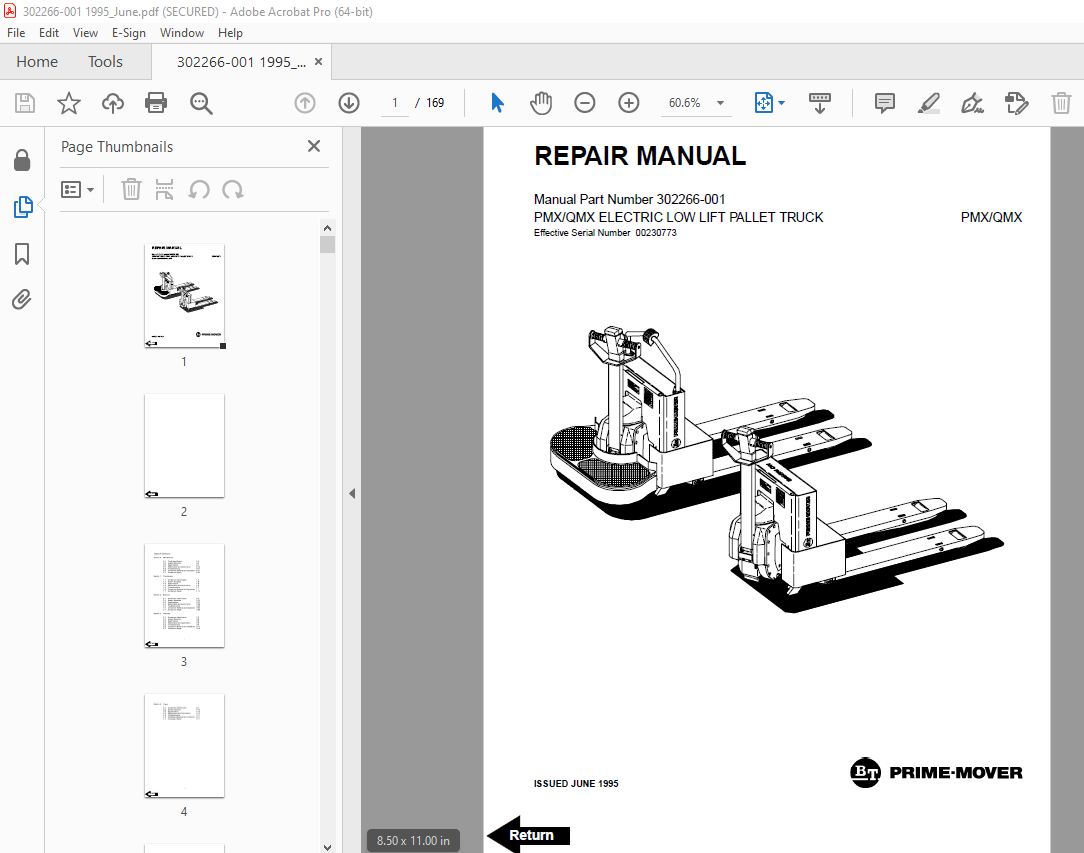Click the scissors icon in thumbnails panel
The width and height of the screenshot is (1084, 853).
pyautogui.click(x=165, y=189)
